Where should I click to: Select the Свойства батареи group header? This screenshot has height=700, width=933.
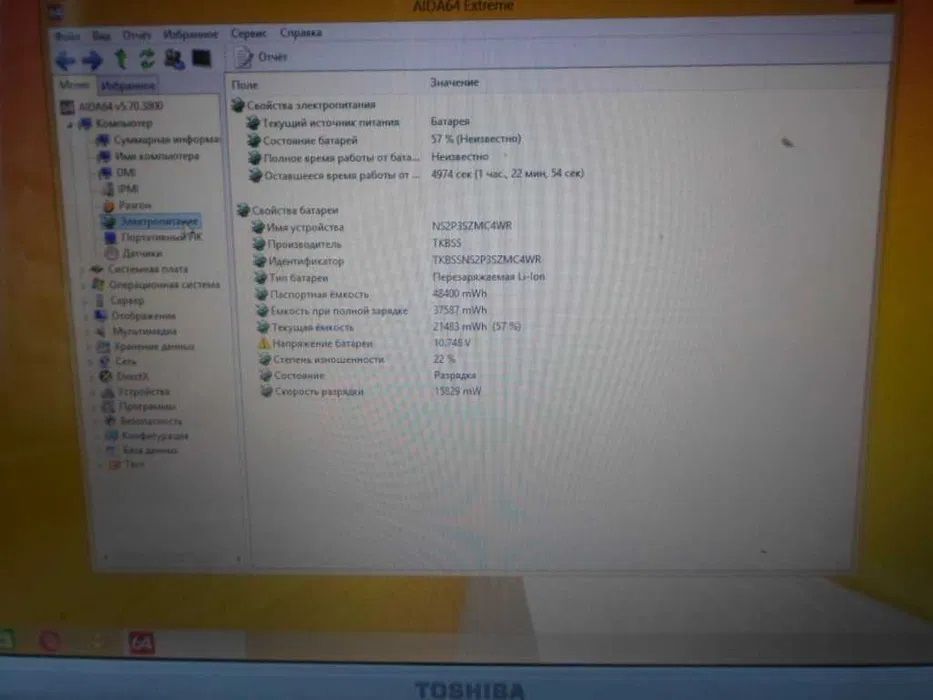[x=288, y=210]
